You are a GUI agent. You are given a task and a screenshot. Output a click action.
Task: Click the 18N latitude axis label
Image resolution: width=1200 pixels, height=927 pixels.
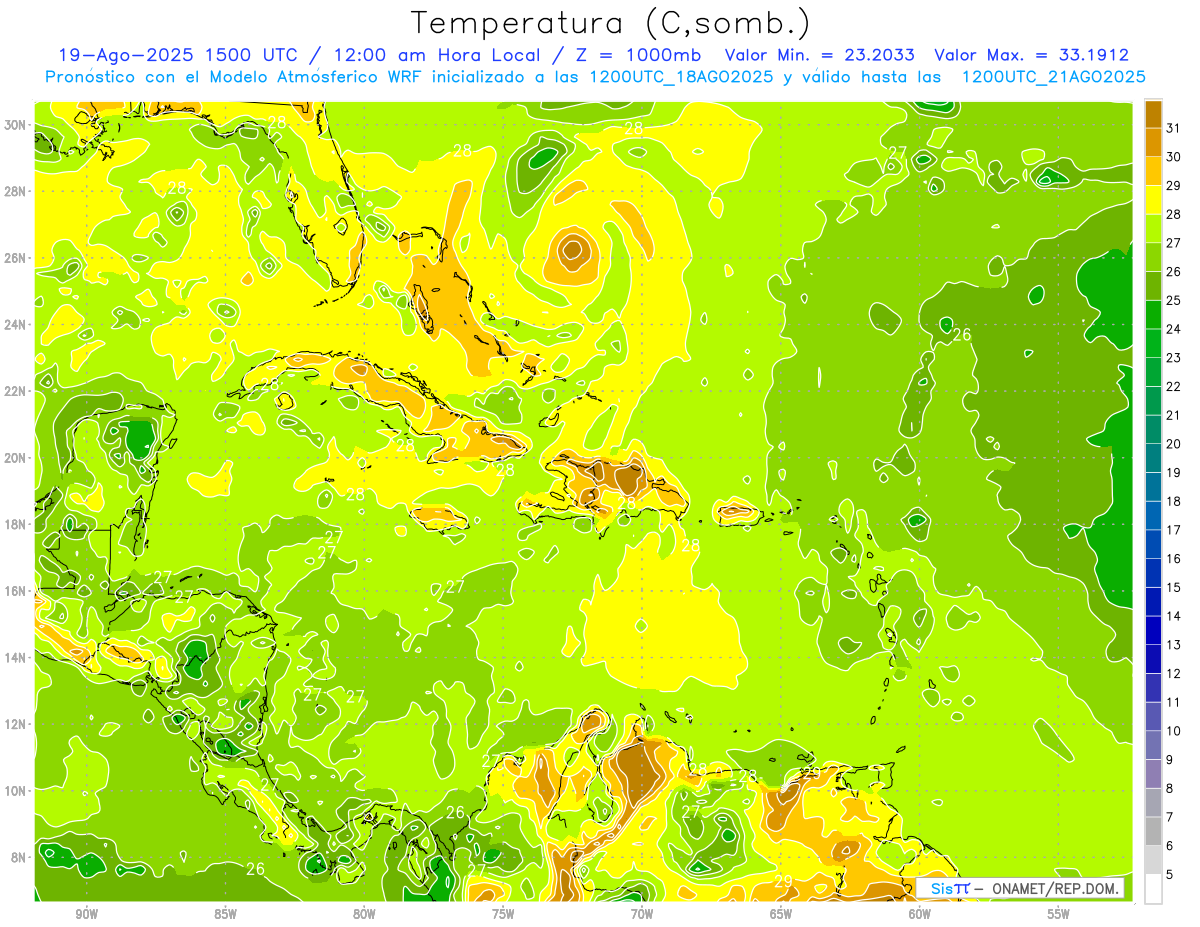click(x=14, y=525)
